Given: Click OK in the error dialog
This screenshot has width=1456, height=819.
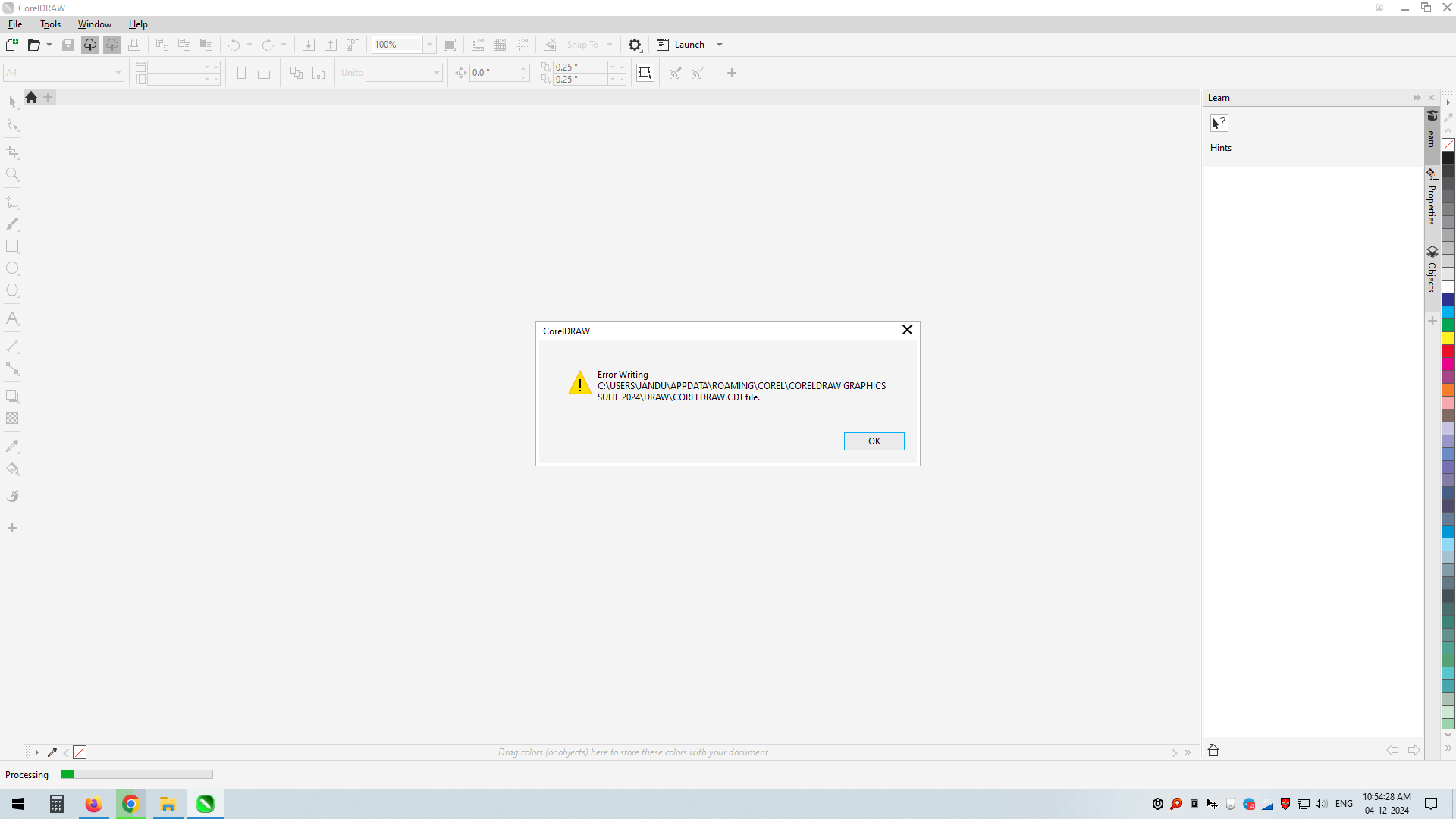Looking at the screenshot, I should 874,441.
